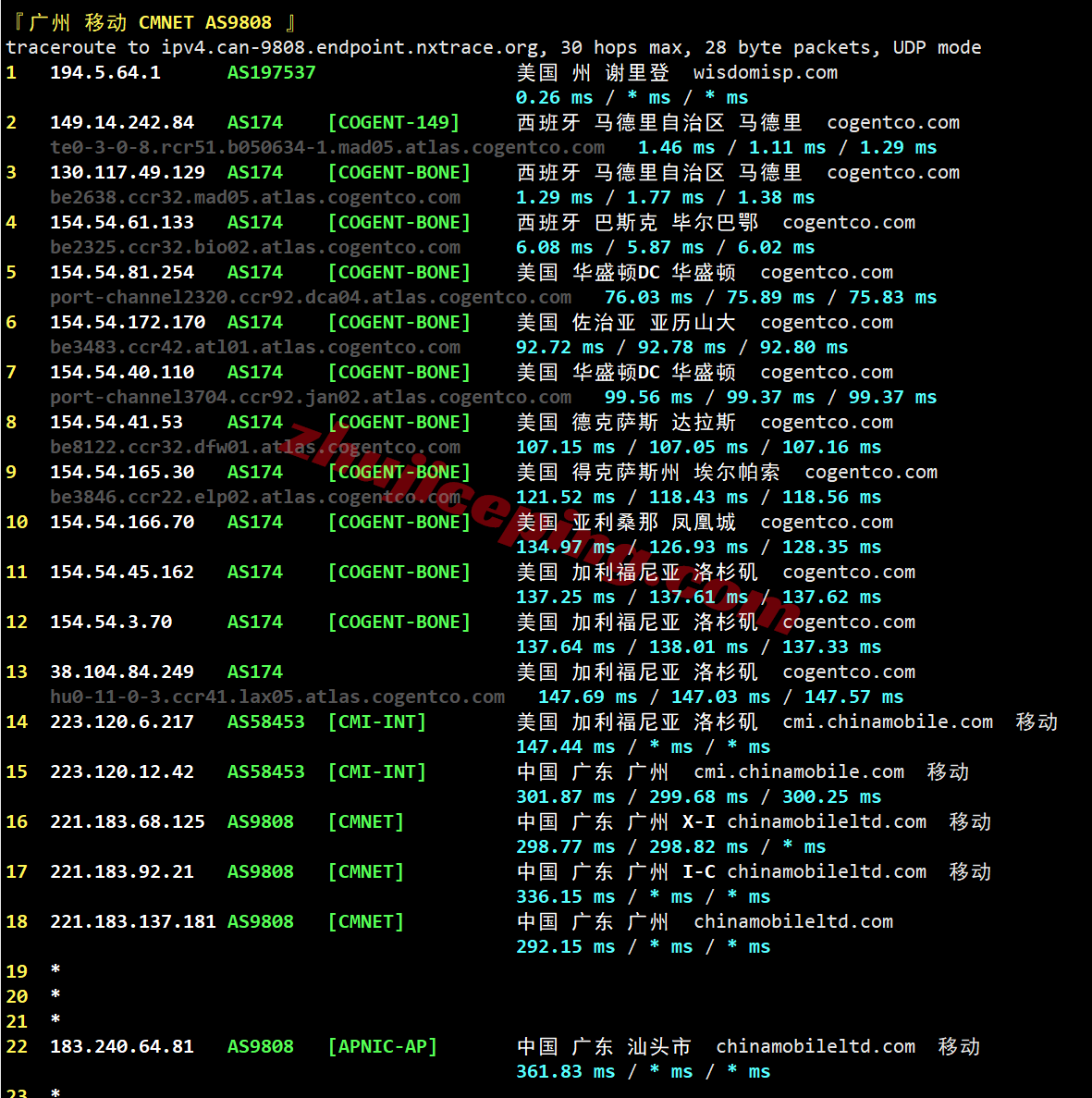Click latency value 138.01 ms
This screenshot has height=1098, width=1092.
coord(699,647)
